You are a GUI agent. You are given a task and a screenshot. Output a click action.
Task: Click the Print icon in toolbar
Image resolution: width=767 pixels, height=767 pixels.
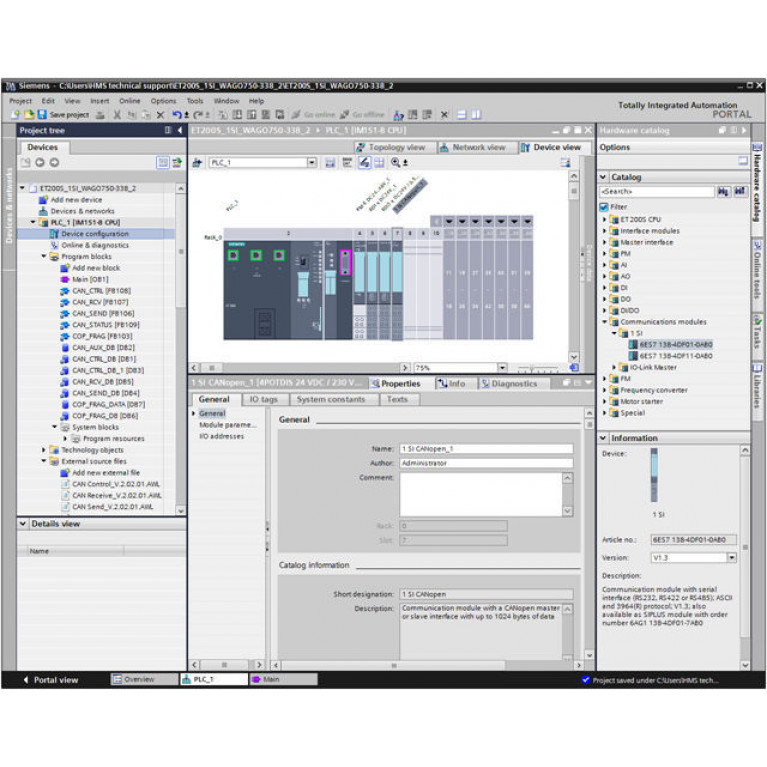click(100, 115)
